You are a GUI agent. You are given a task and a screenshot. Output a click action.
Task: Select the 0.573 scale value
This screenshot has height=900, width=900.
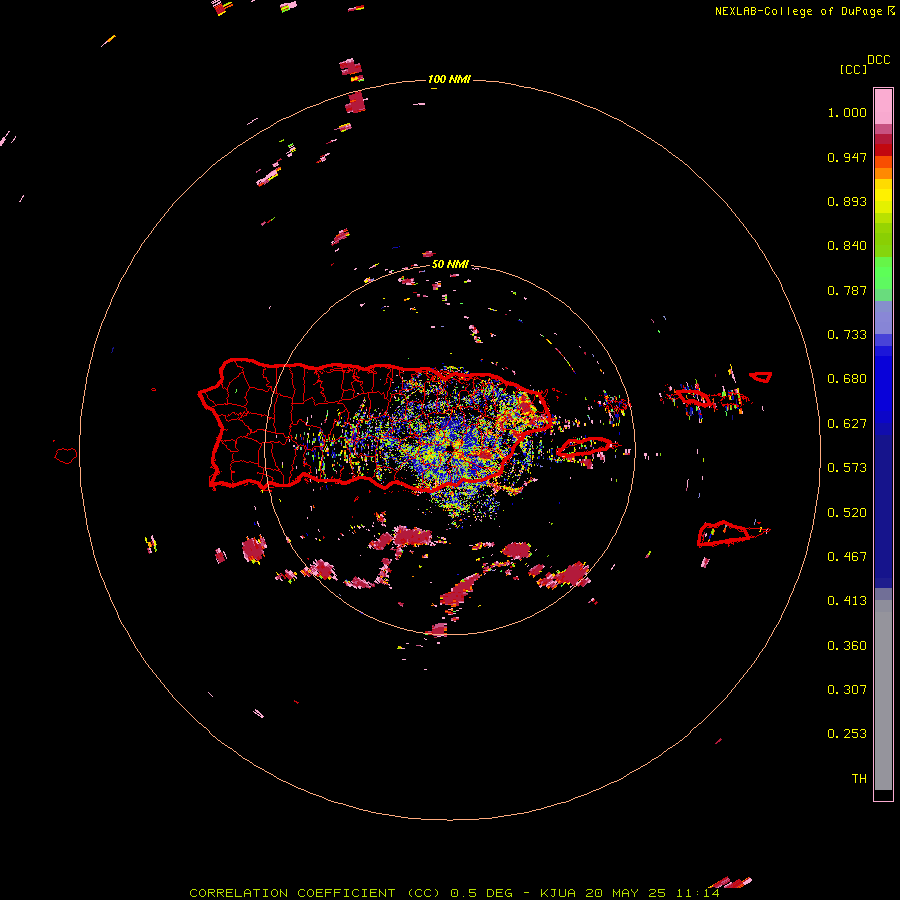pos(847,468)
